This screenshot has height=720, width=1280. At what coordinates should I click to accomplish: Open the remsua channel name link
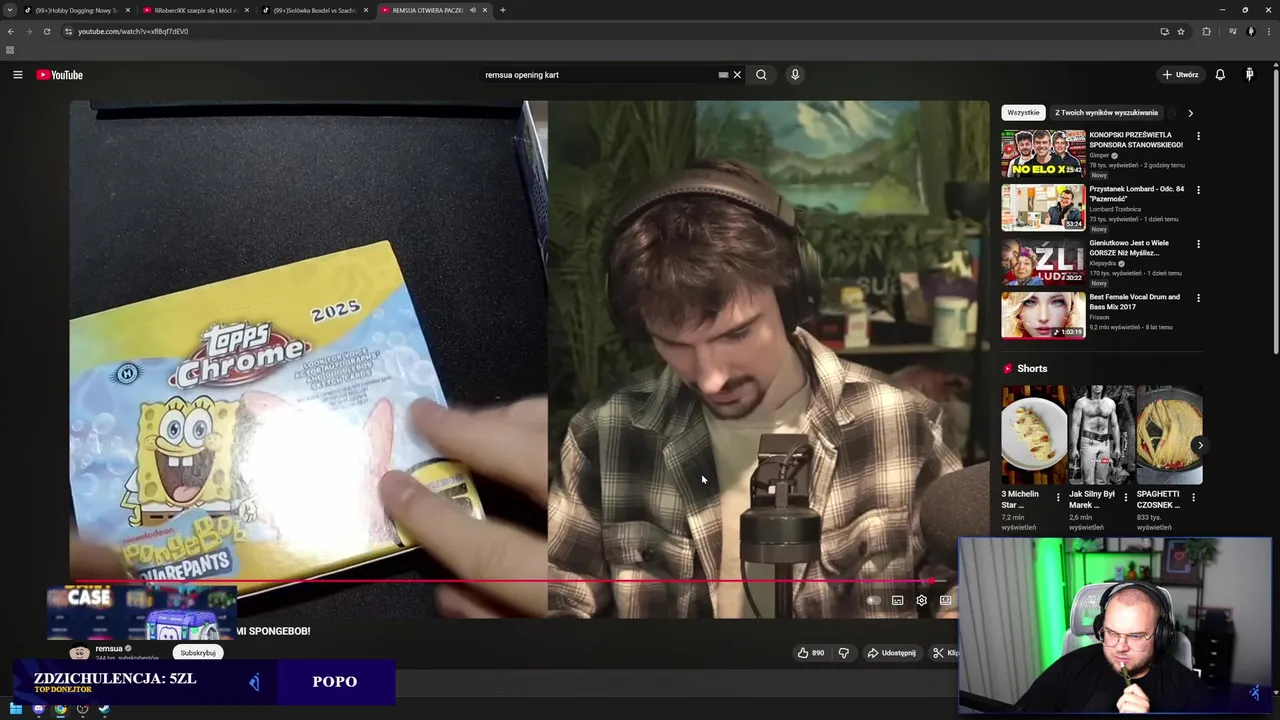point(108,648)
